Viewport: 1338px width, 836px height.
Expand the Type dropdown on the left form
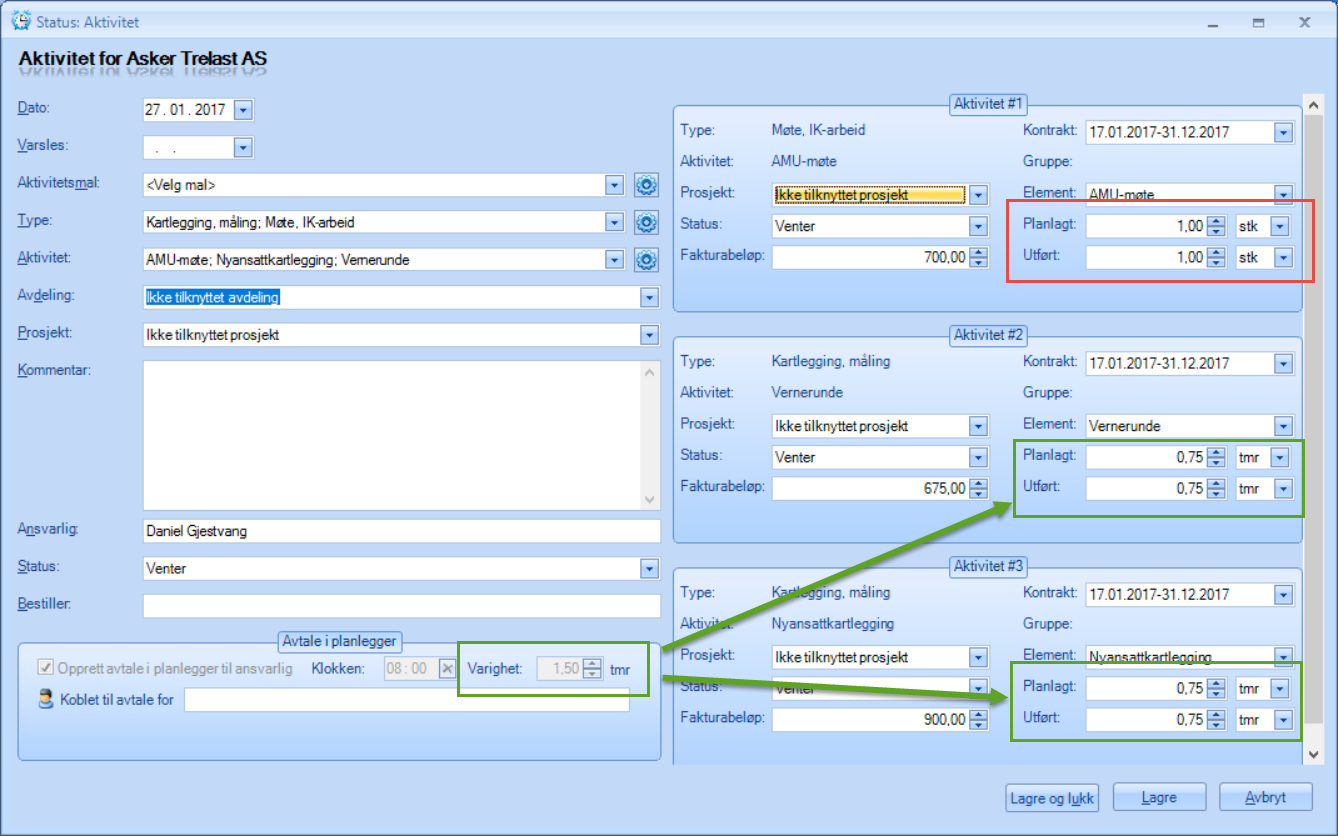point(614,222)
